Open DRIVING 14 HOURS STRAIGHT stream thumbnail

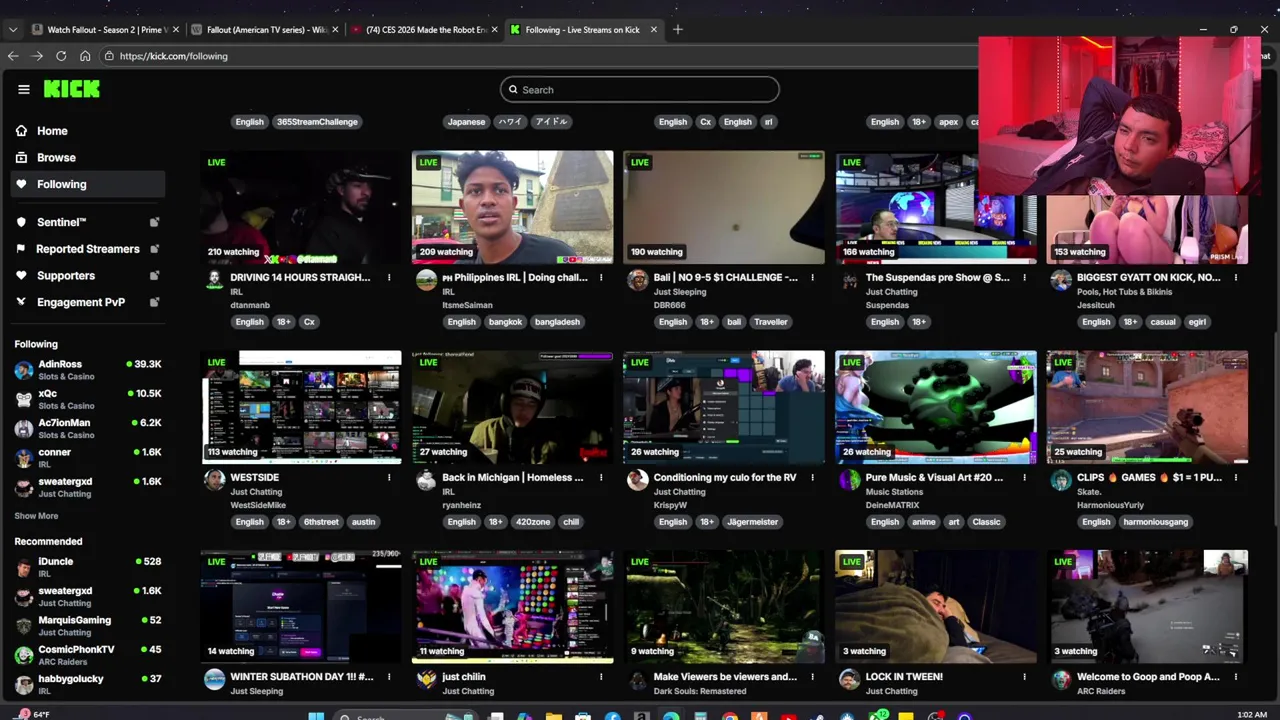[301, 207]
